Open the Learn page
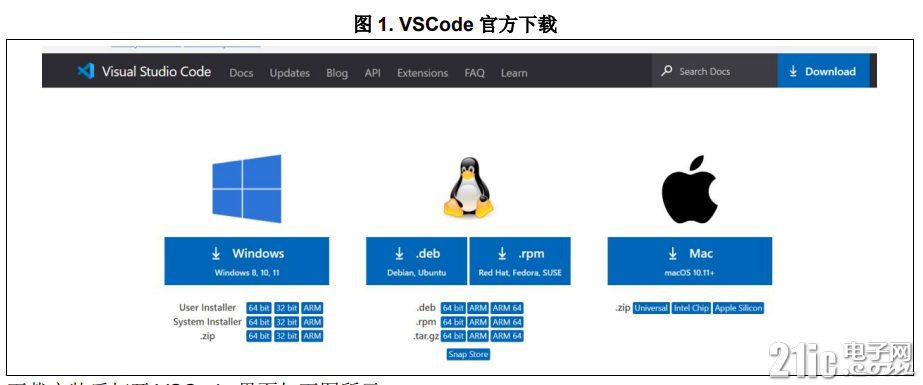 point(514,73)
